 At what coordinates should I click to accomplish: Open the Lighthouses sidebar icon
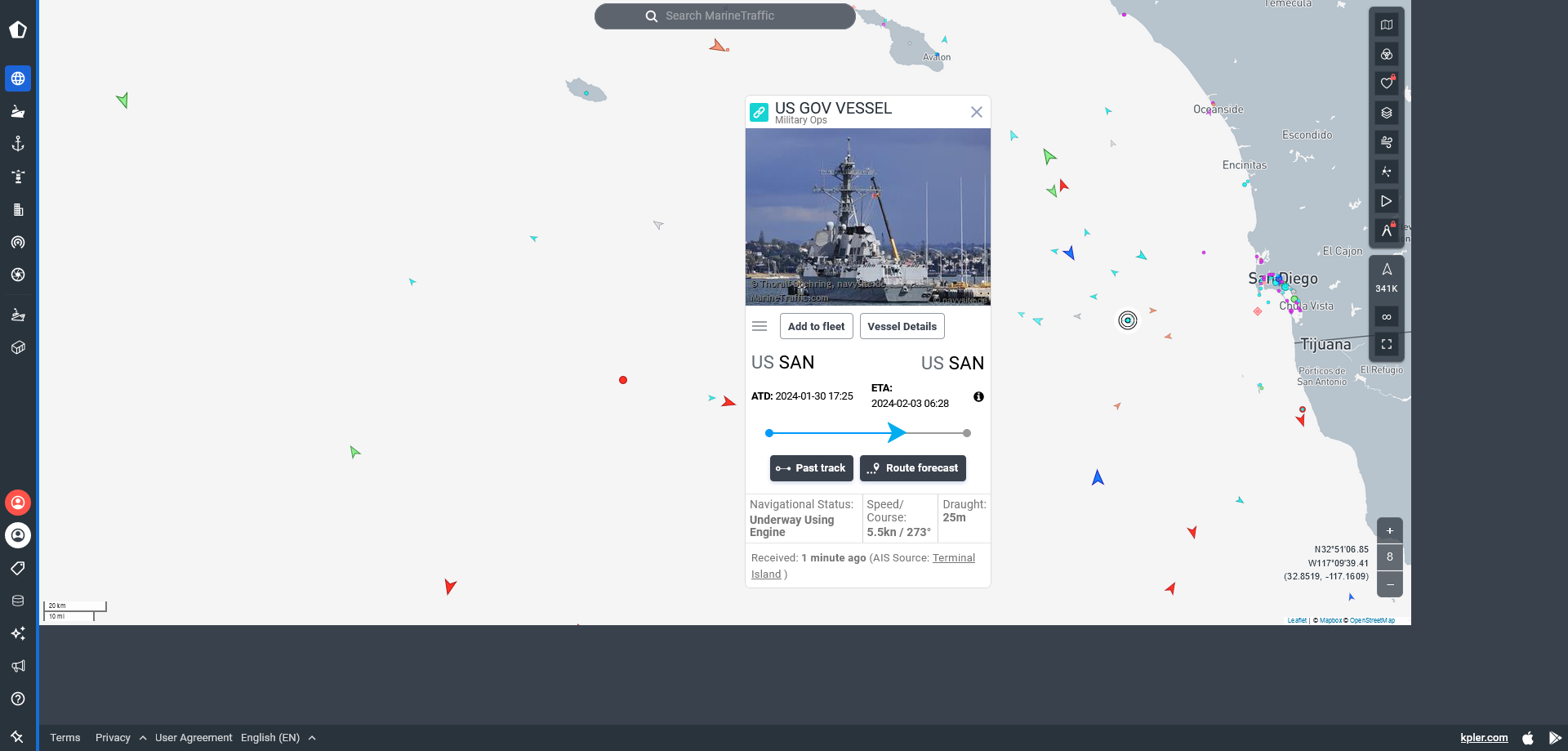[18, 177]
